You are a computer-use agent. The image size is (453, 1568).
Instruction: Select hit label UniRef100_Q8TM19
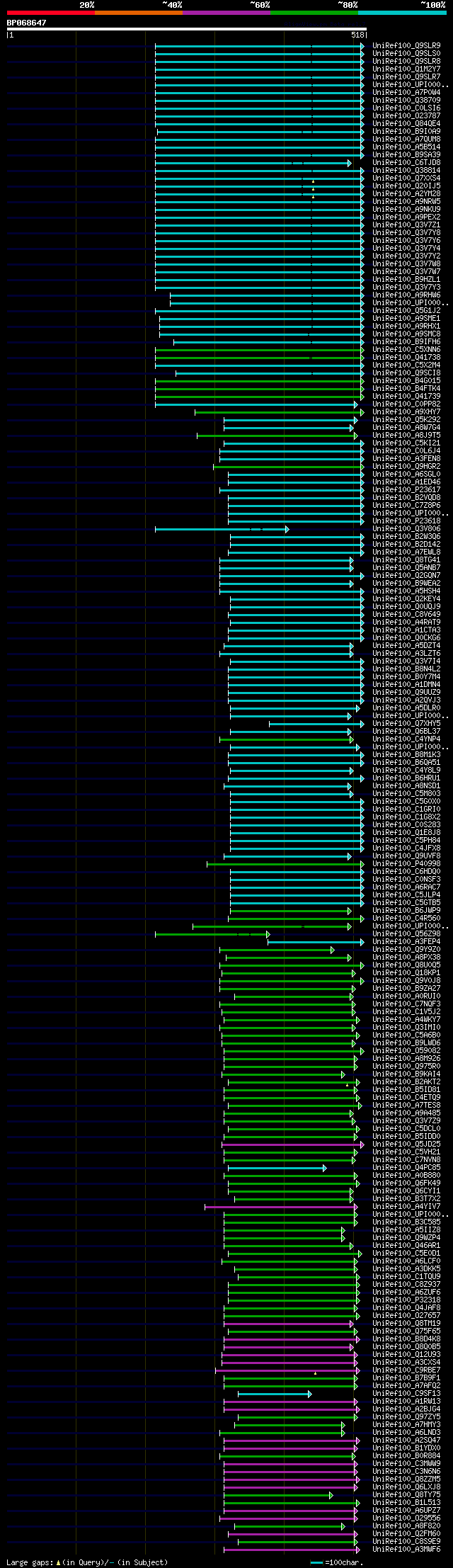[x=406, y=1323]
